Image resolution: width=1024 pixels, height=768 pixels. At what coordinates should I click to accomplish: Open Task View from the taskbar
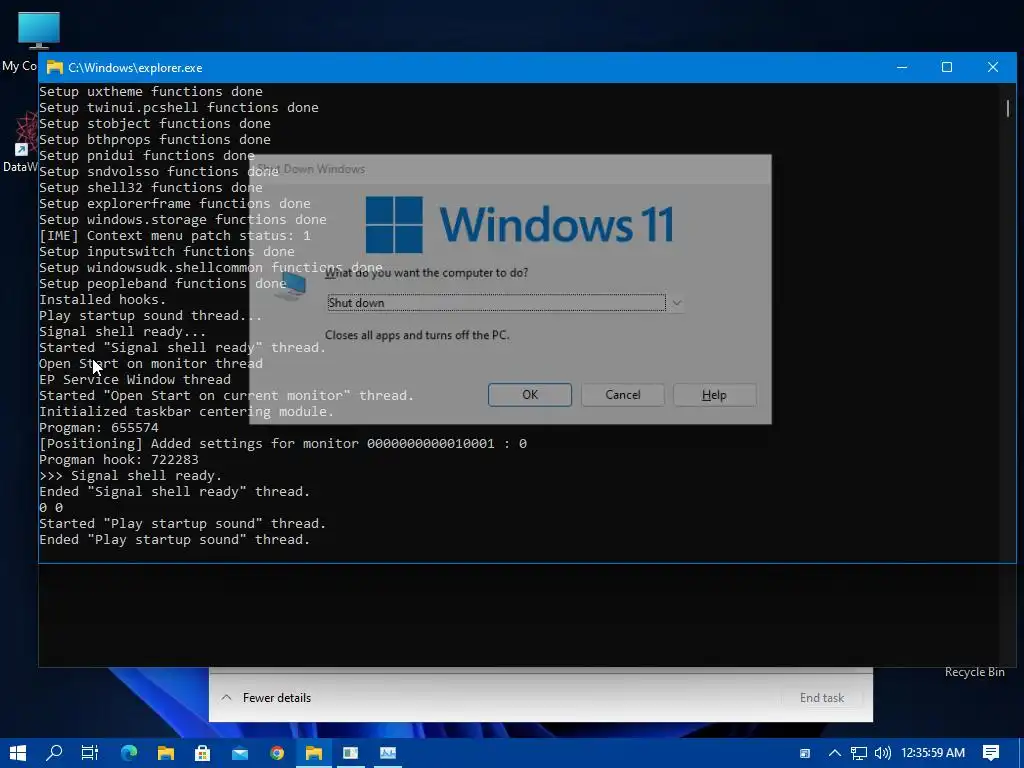pos(90,752)
